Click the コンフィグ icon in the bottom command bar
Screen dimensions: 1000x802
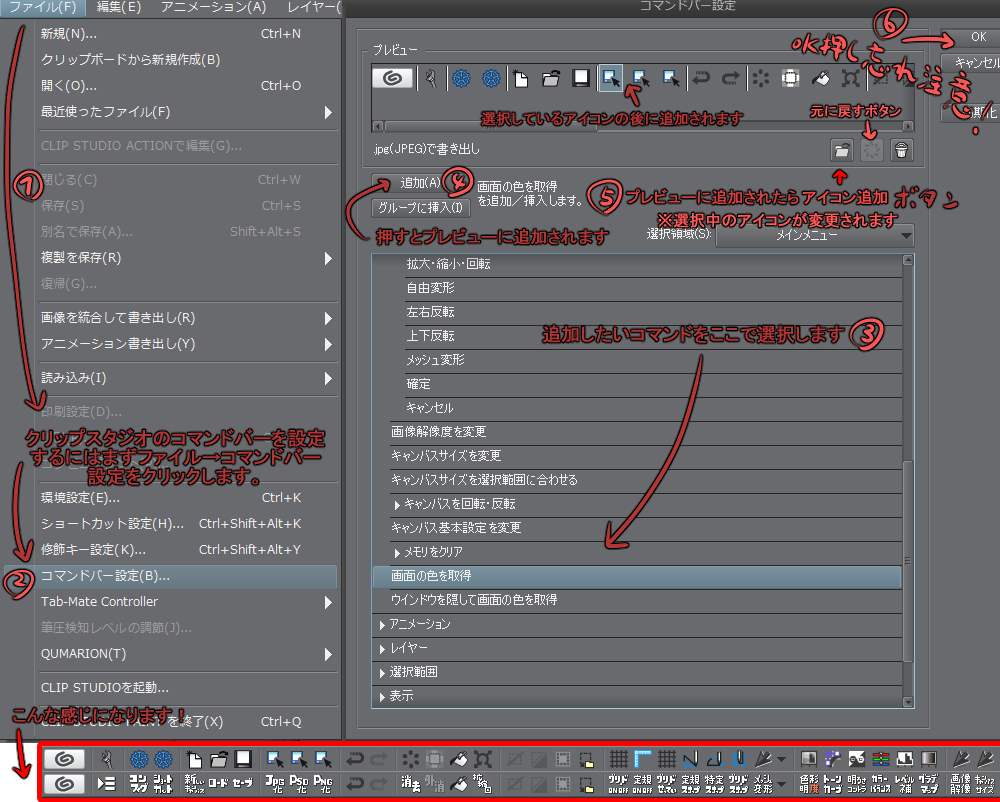[138, 784]
